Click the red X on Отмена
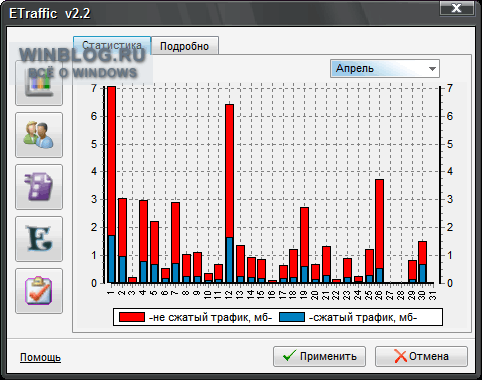Viewport: 482px width, 380px height. point(400,356)
